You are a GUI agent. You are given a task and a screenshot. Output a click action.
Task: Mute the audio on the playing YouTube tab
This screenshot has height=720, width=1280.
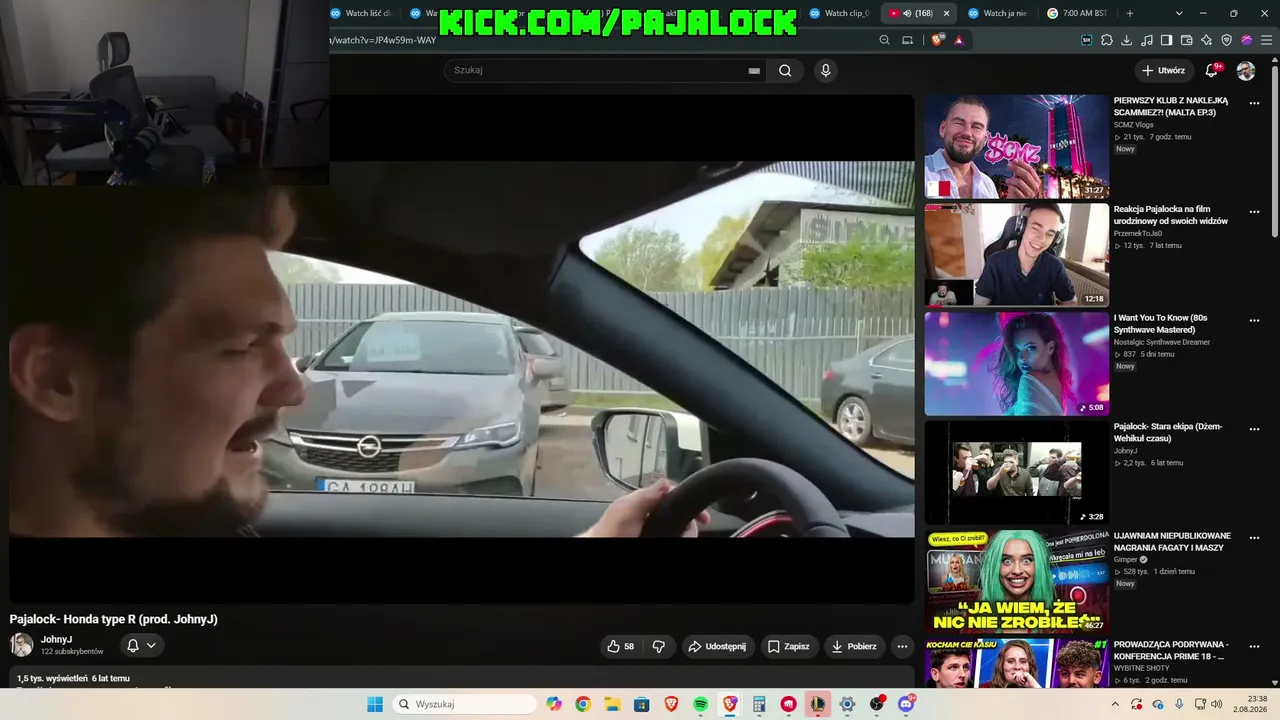[907, 13]
